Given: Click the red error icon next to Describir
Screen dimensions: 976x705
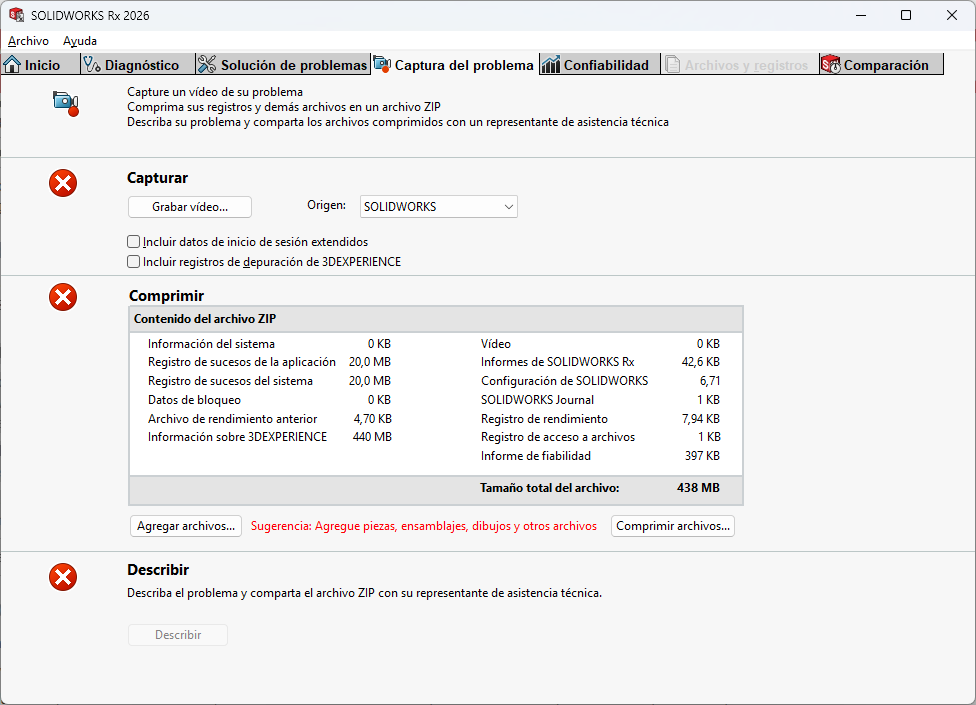Looking at the screenshot, I should [x=63, y=577].
